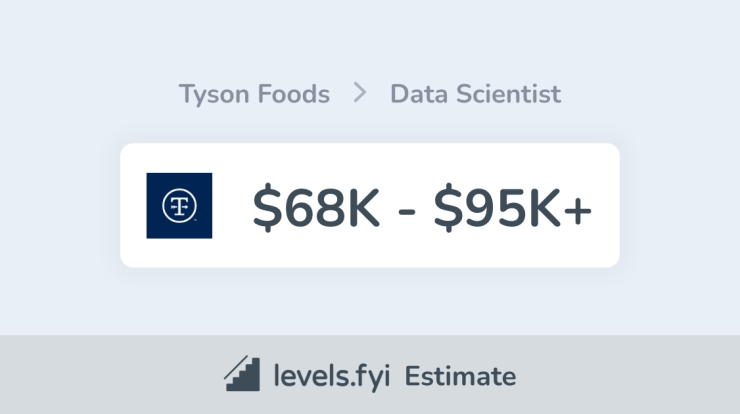This screenshot has height=414, width=740.
Task: Select the word Tyson in breadcrumb
Action: pos(214,95)
